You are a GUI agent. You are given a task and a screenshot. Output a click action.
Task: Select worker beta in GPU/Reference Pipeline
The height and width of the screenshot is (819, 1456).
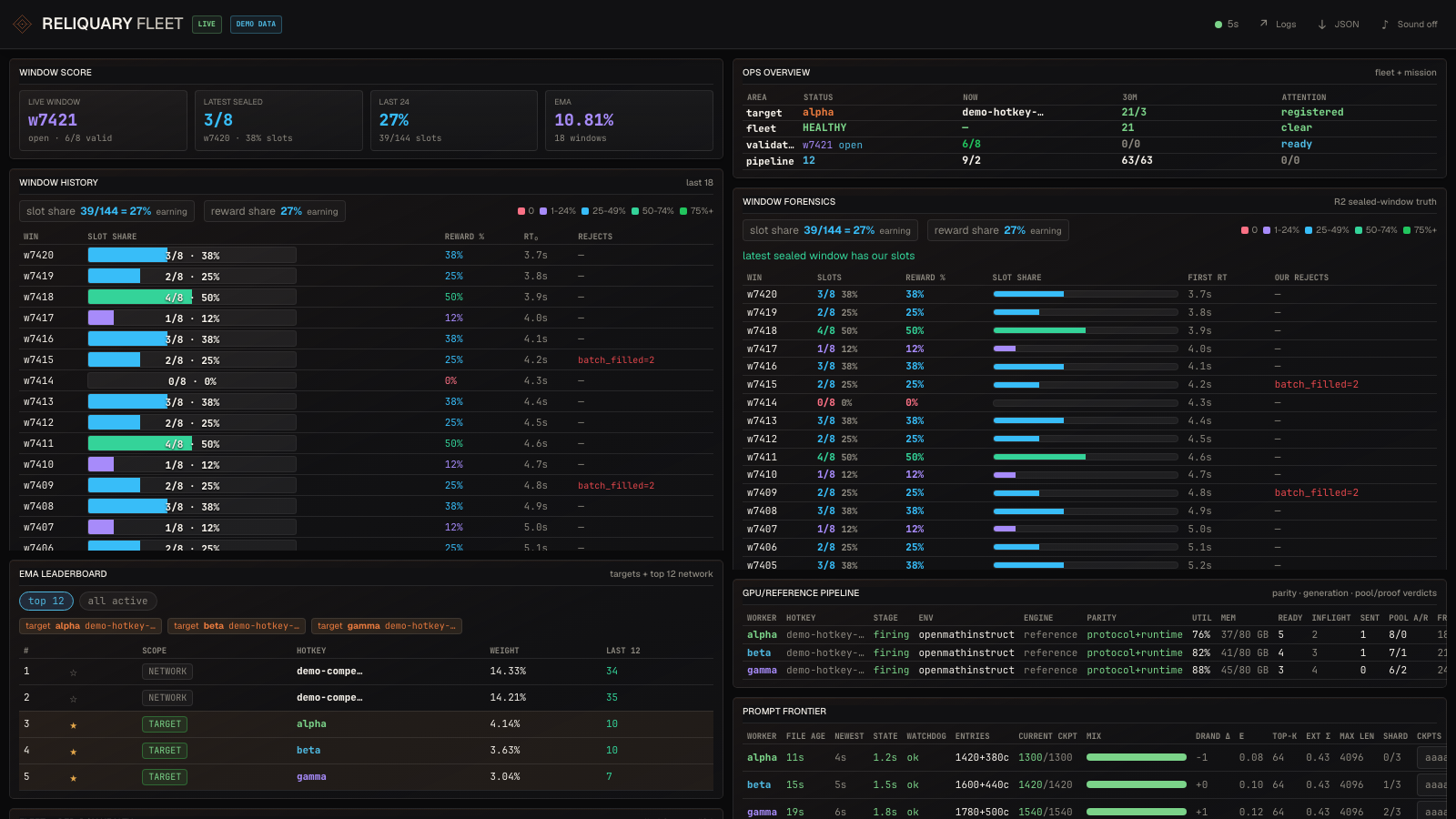click(x=759, y=653)
